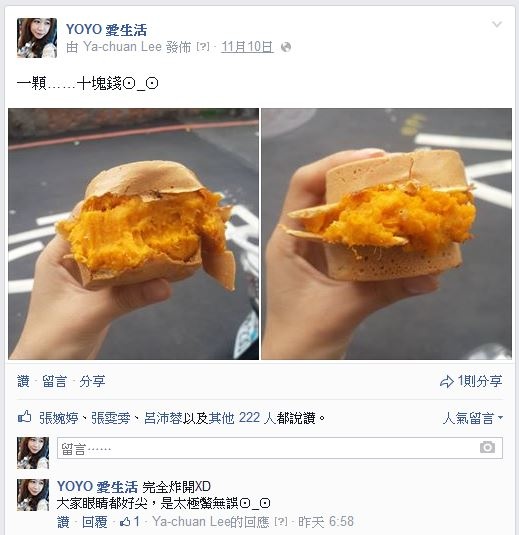Click the share arrow icon next to 1則分享
This screenshot has height=535, width=519.
tap(446, 381)
